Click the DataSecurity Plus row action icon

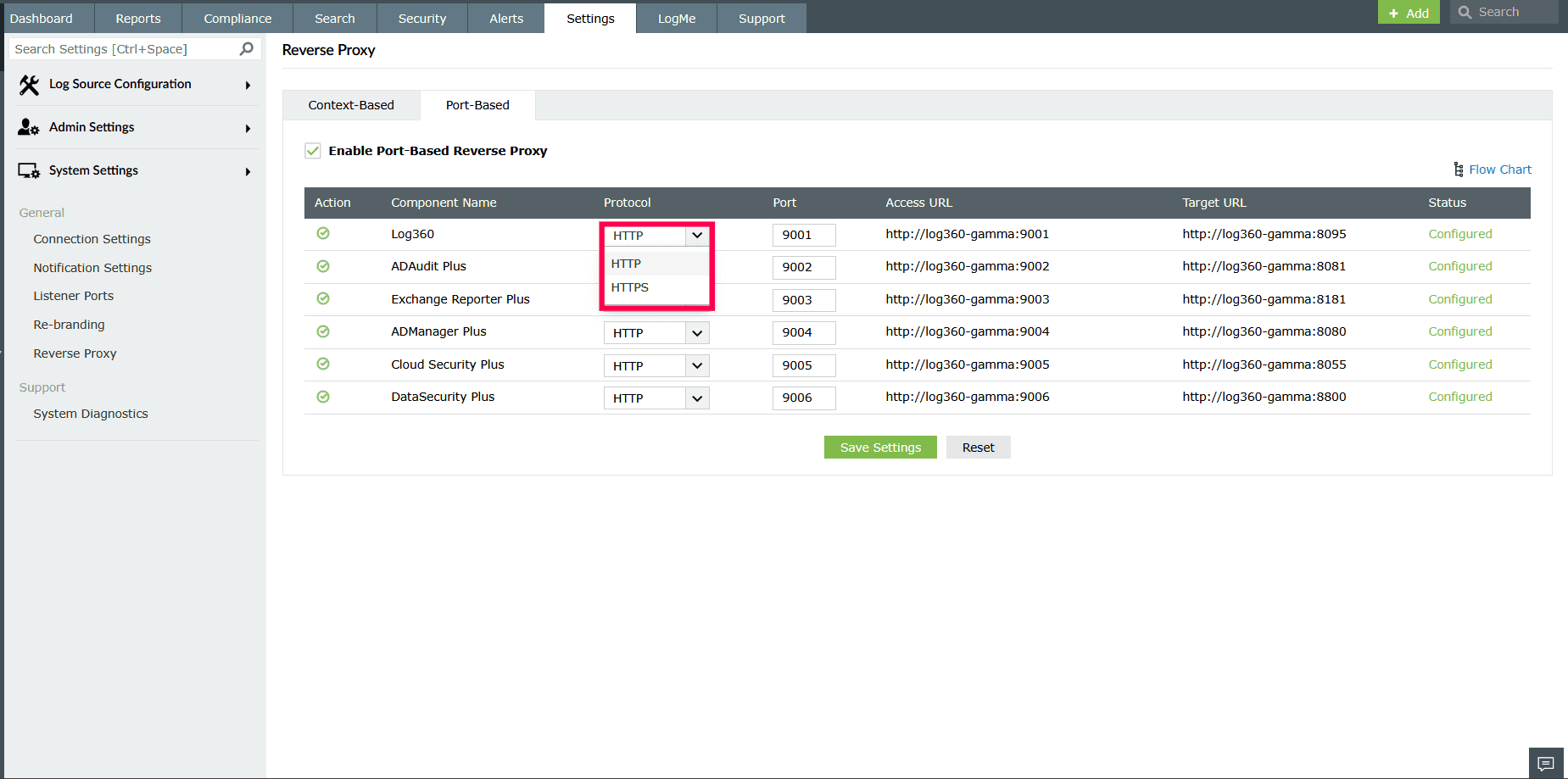click(323, 397)
